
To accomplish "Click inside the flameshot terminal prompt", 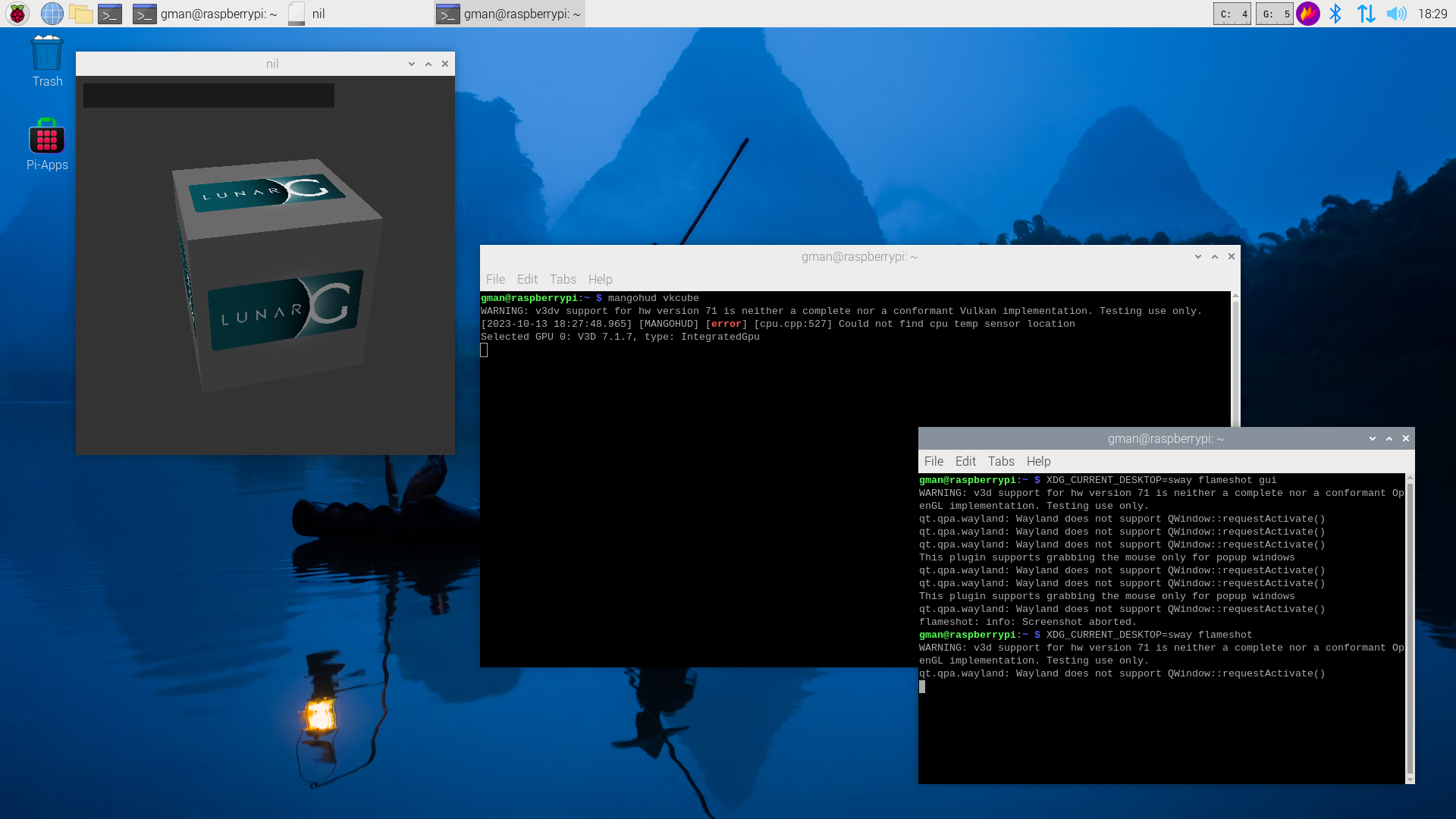I will (x=1062, y=686).
